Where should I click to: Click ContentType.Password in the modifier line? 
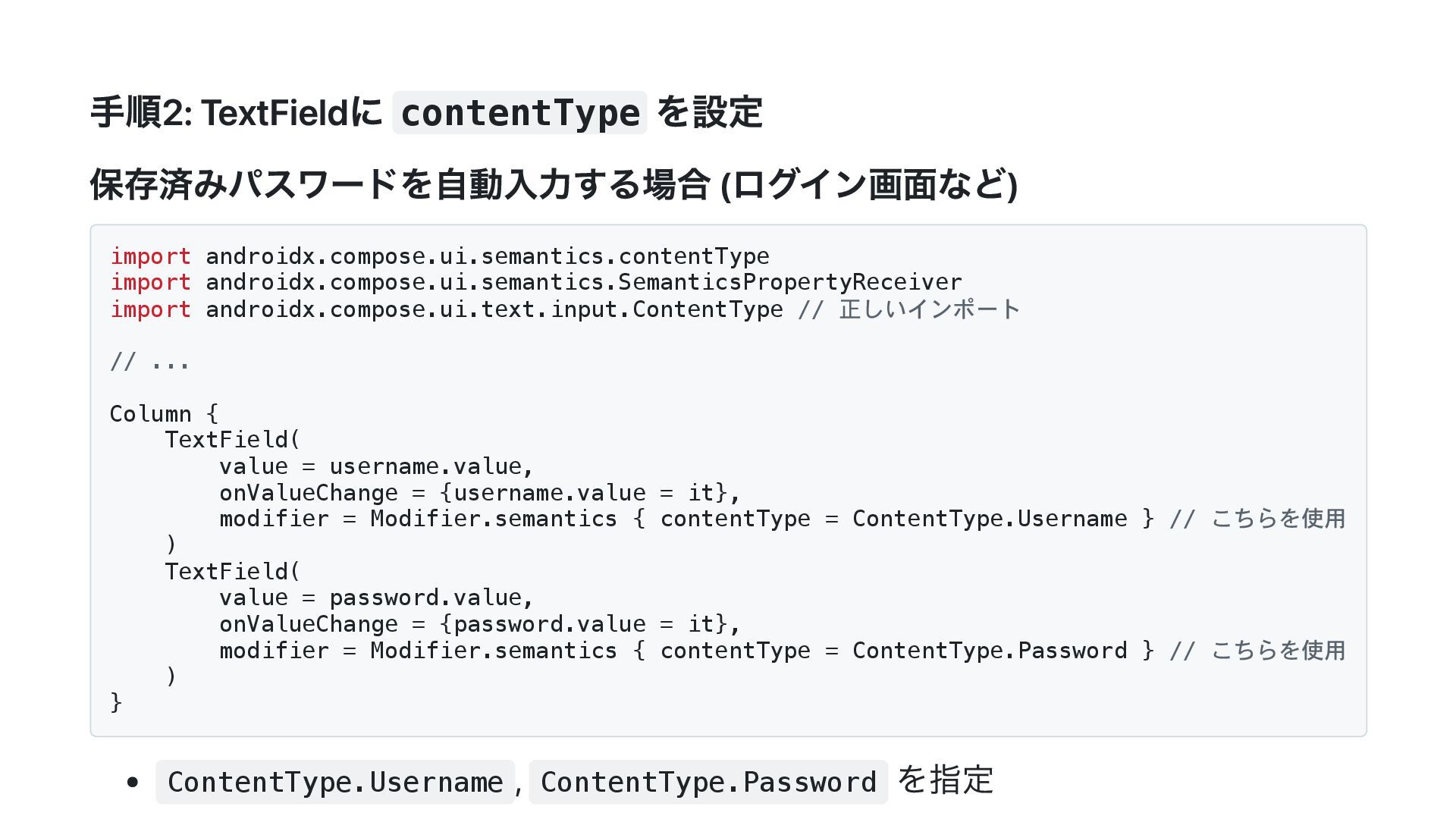pos(989,651)
